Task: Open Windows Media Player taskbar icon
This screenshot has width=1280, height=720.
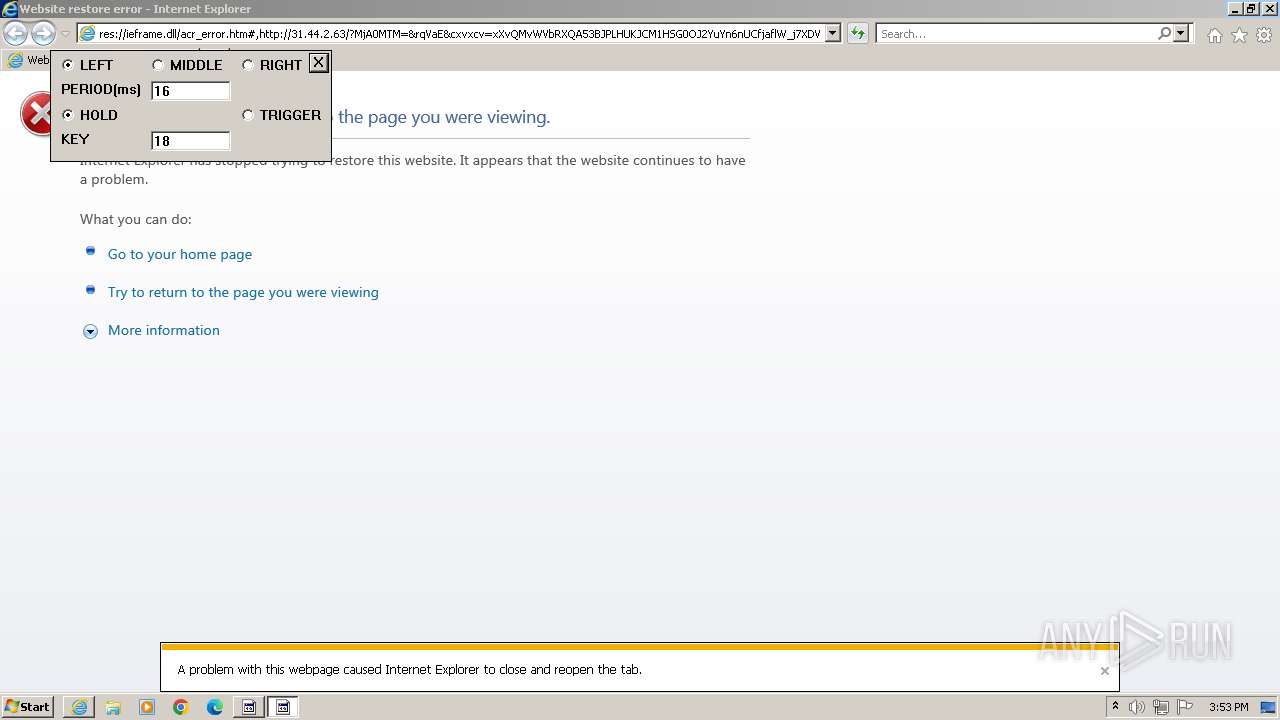Action: [147, 707]
